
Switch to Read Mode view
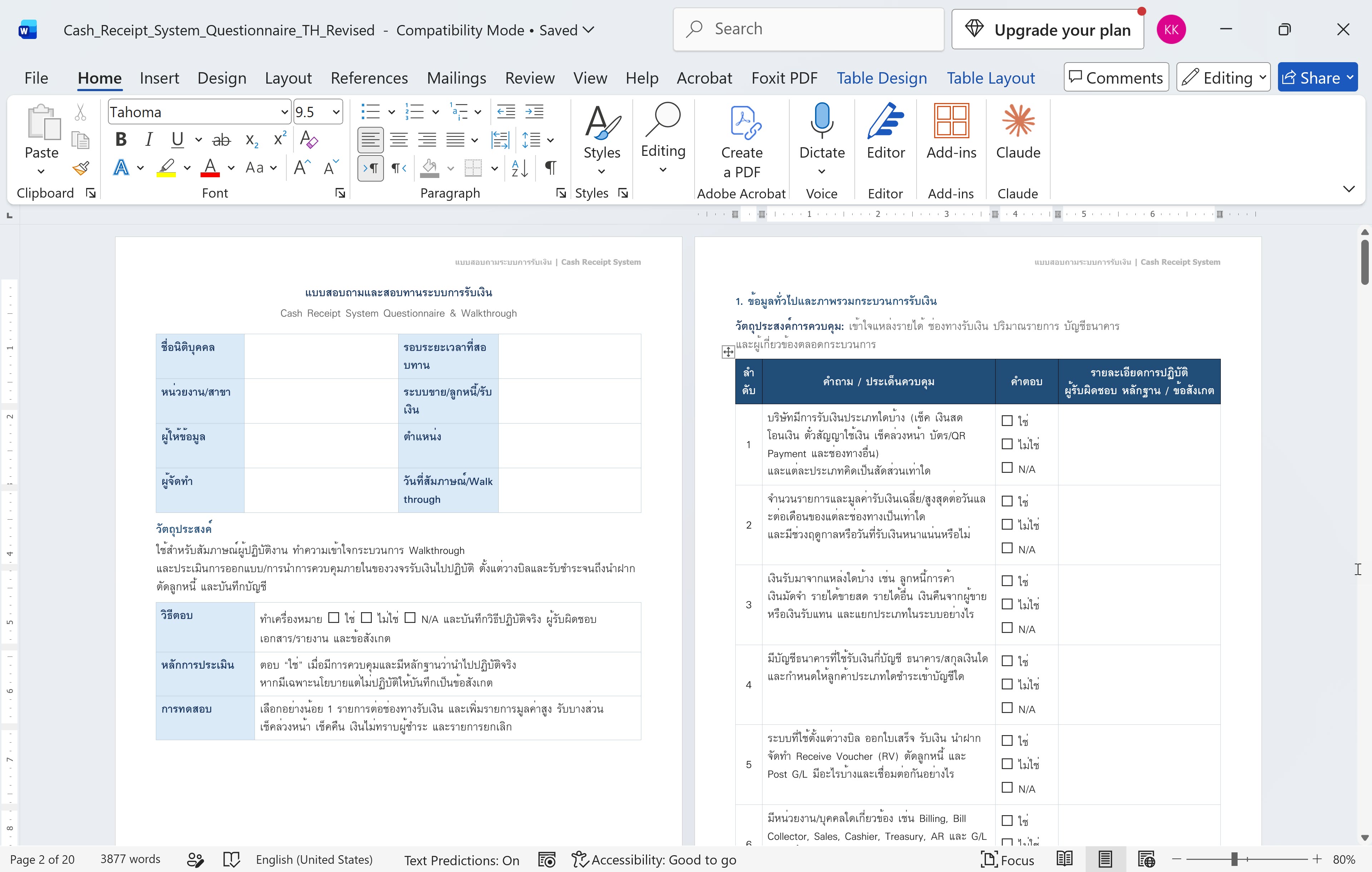pos(1064,859)
